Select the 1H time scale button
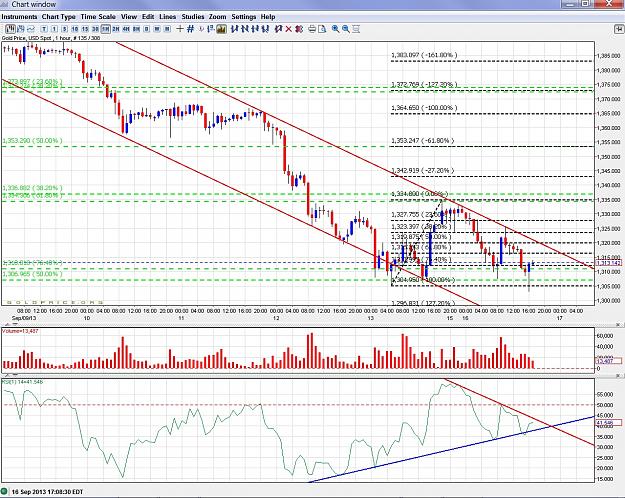 [x=105, y=29]
